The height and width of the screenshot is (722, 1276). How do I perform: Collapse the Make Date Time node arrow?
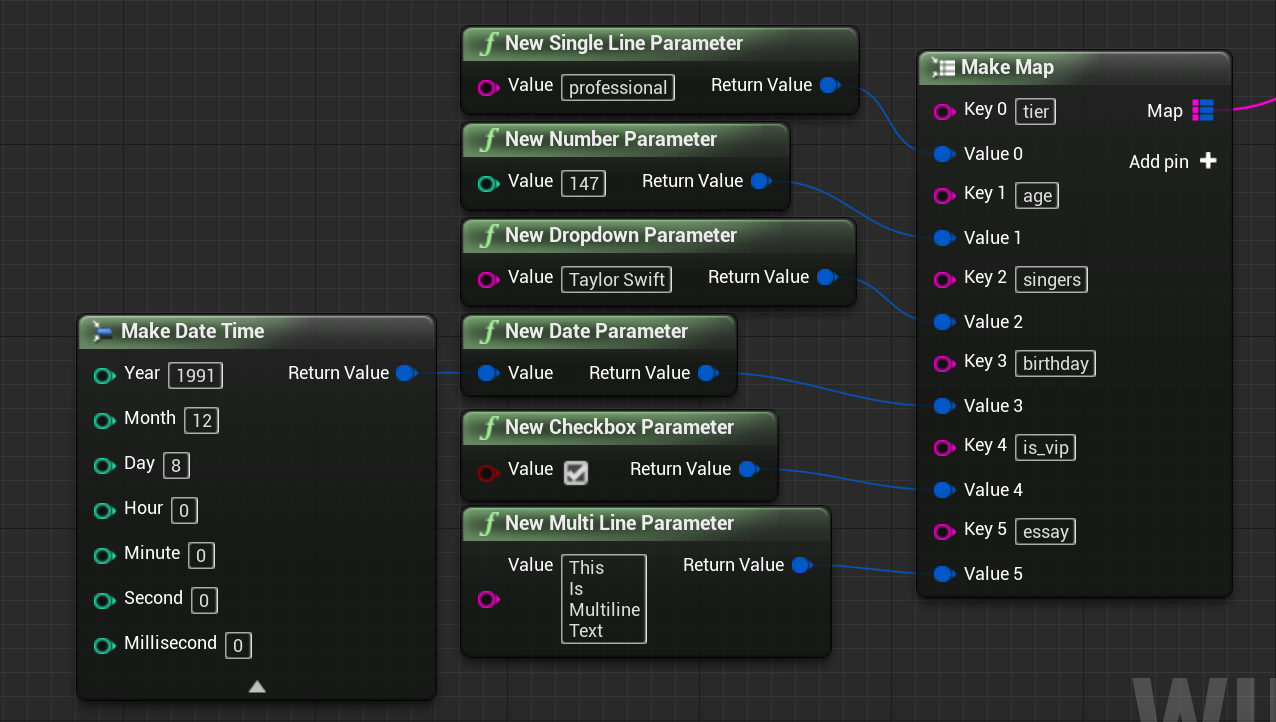click(257, 686)
